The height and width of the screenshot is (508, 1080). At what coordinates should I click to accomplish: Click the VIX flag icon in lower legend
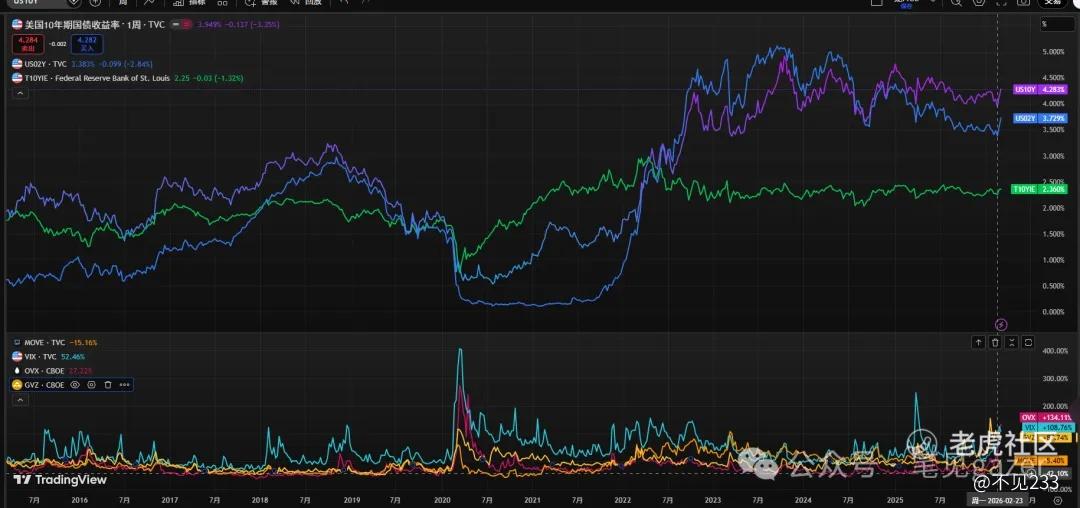pos(17,357)
